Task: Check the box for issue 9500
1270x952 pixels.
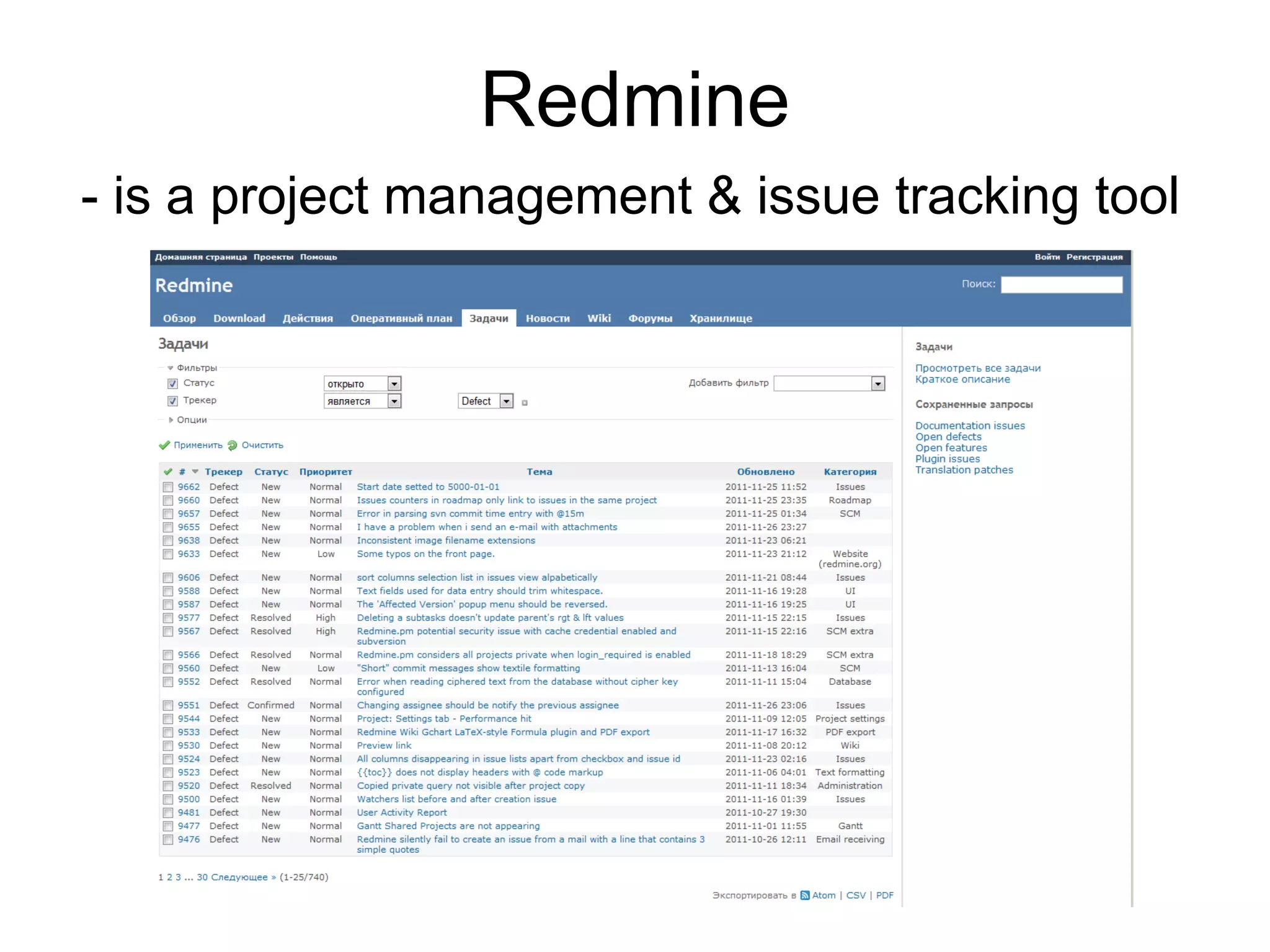Action: [168, 800]
